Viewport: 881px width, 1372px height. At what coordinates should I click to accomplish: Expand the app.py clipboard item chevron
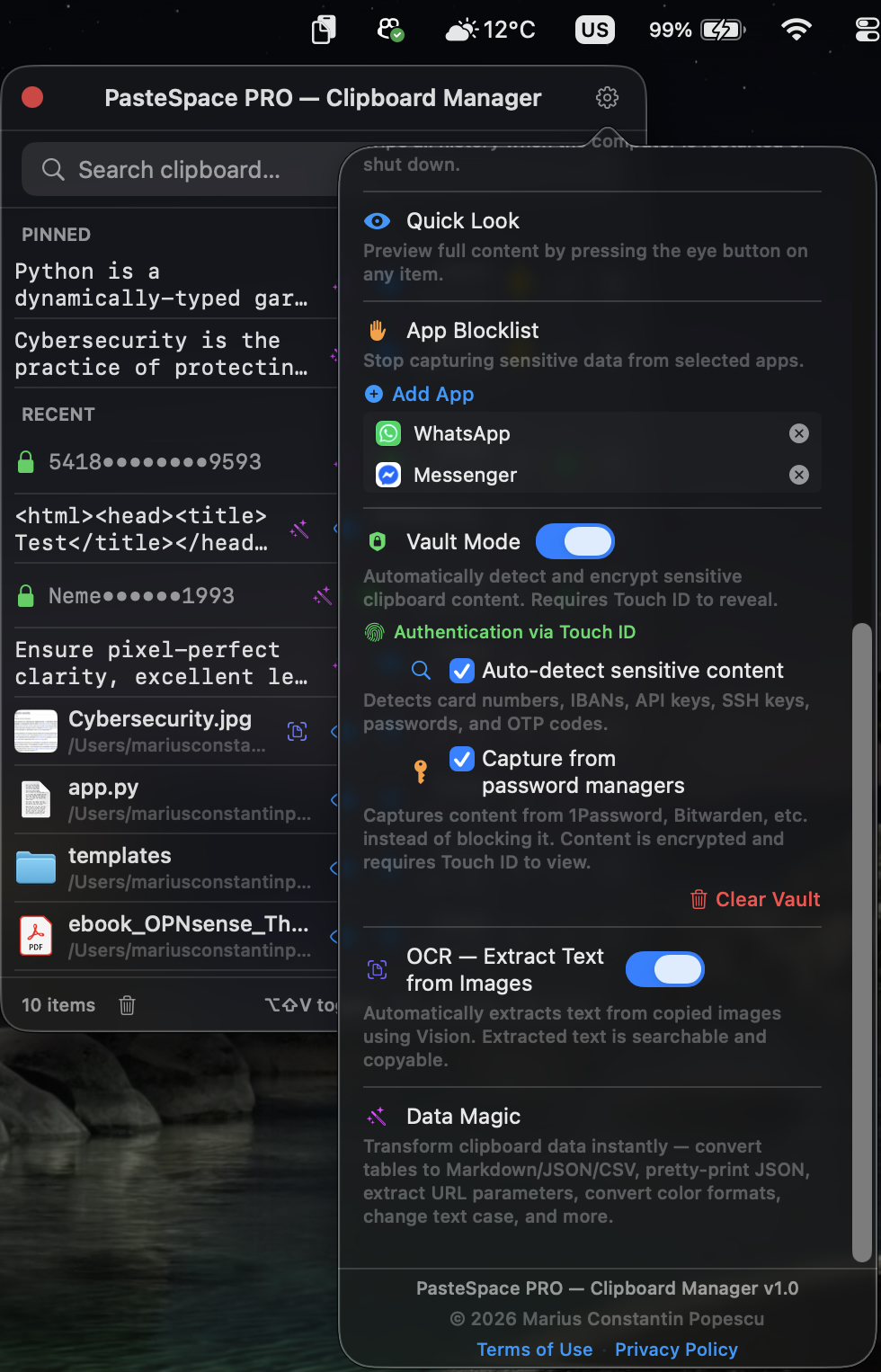tap(334, 799)
